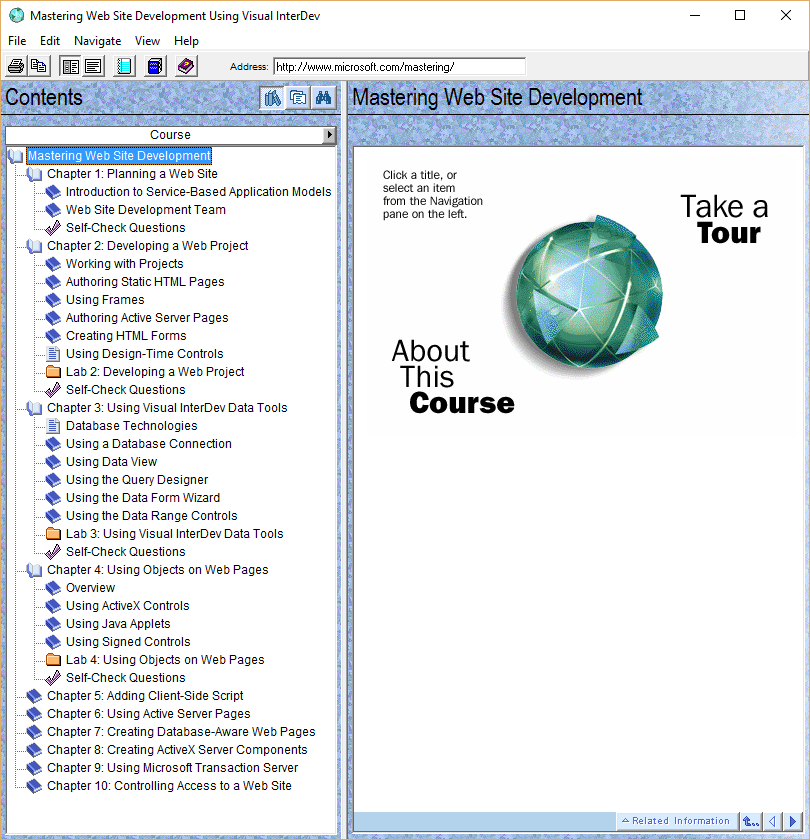810x840 pixels.
Task: Open Using Signed Controls topic
Action: pyautogui.click(x=128, y=642)
